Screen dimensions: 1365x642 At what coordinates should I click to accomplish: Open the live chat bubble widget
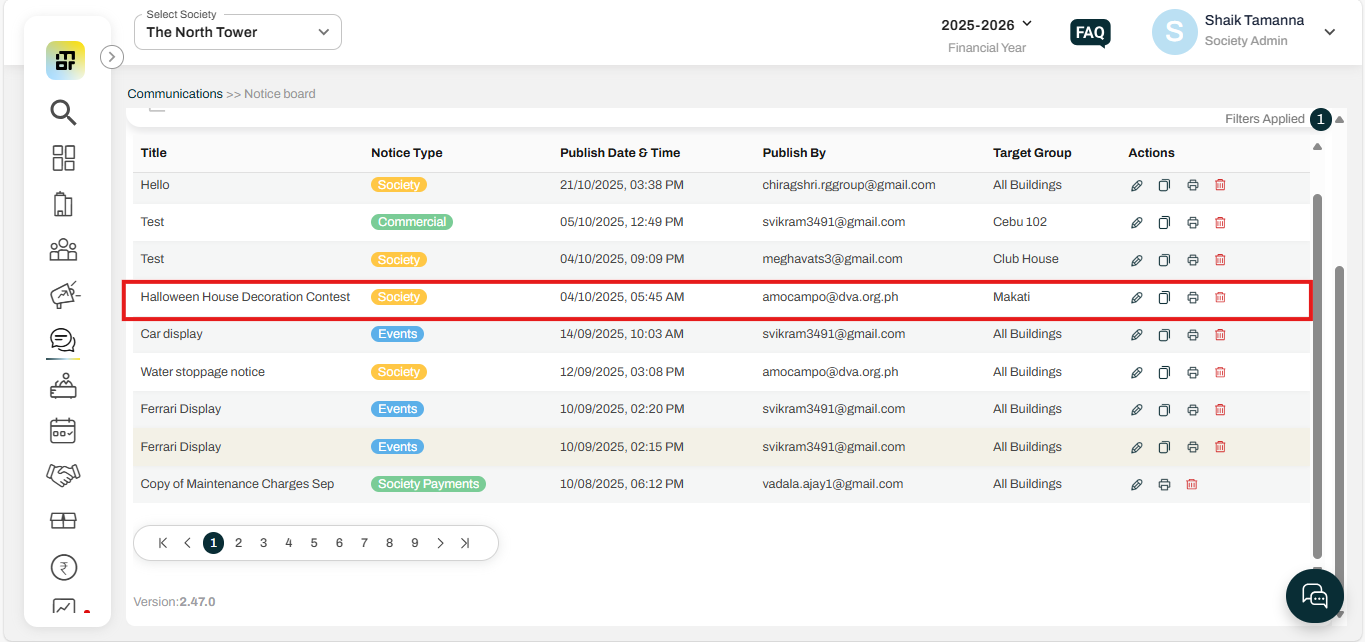coord(1314,595)
